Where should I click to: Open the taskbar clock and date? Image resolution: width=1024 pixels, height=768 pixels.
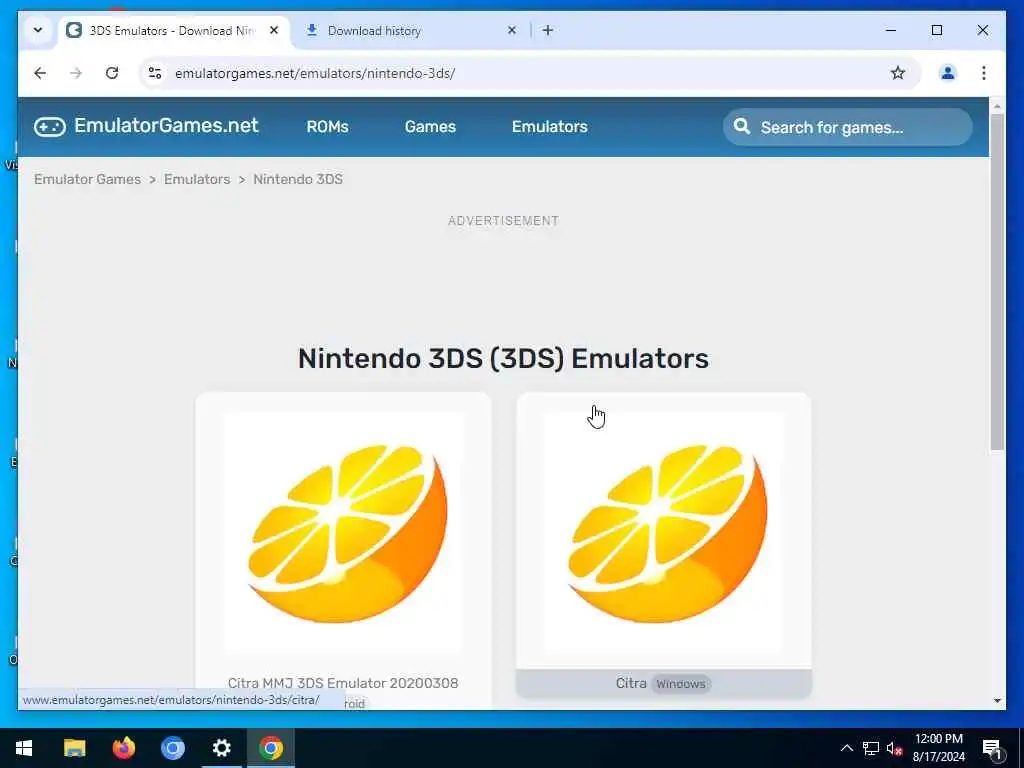(938, 748)
